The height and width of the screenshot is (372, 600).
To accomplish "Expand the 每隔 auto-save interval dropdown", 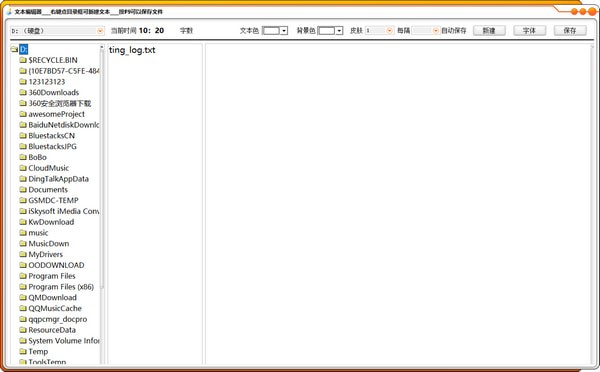I will click(436, 31).
